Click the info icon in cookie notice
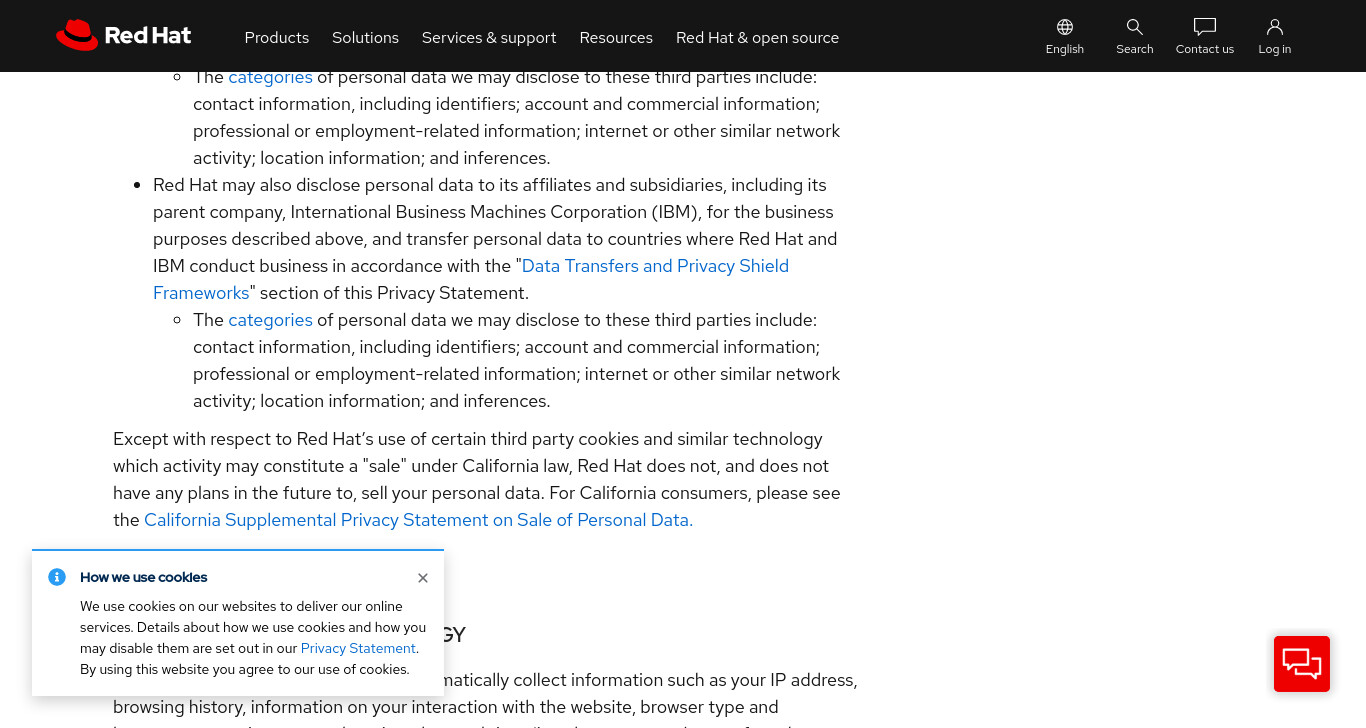1366x728 pixels. [57, 577]
